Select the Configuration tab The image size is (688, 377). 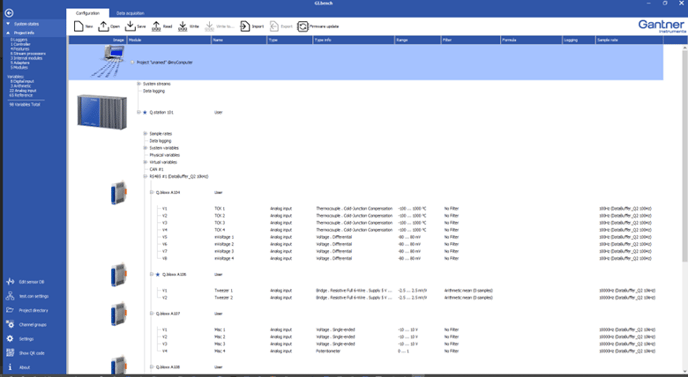click(x=88, y=13)
